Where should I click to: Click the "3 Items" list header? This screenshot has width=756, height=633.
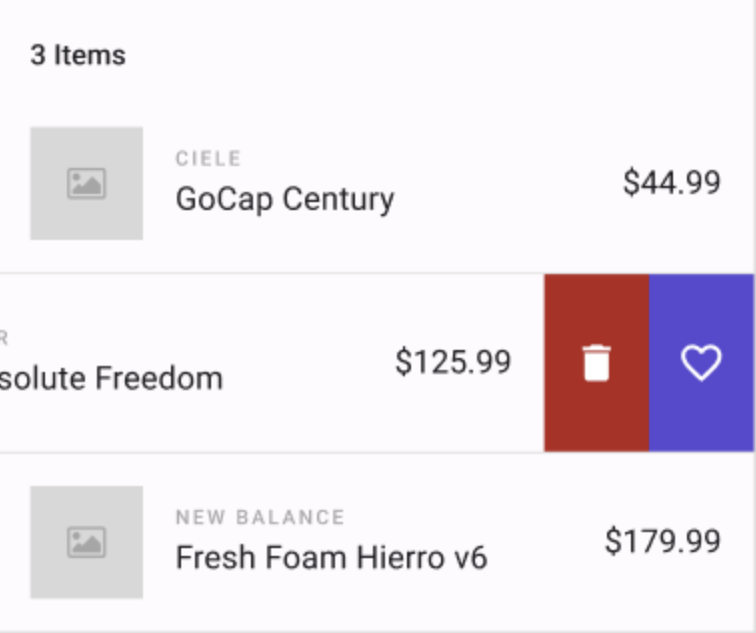[78, 55]
